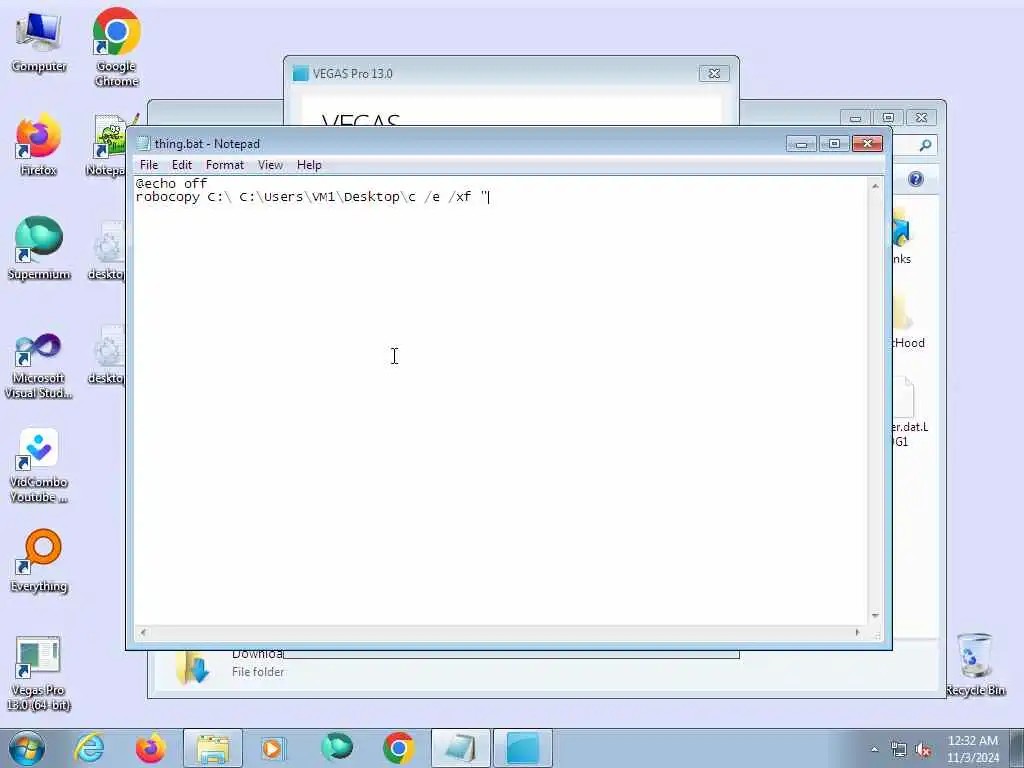This screenshot has width=1024, height=768.
Task: Click the VEGAS Pro 13.0 title bar icon
Action: tap(300, 73)
